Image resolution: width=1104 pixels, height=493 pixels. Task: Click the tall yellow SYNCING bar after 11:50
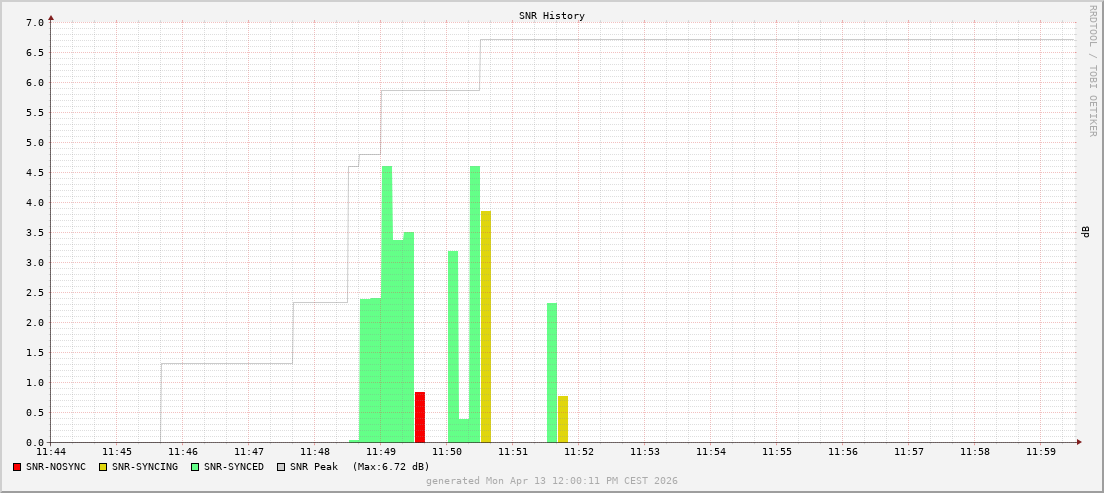pos(486,326)
